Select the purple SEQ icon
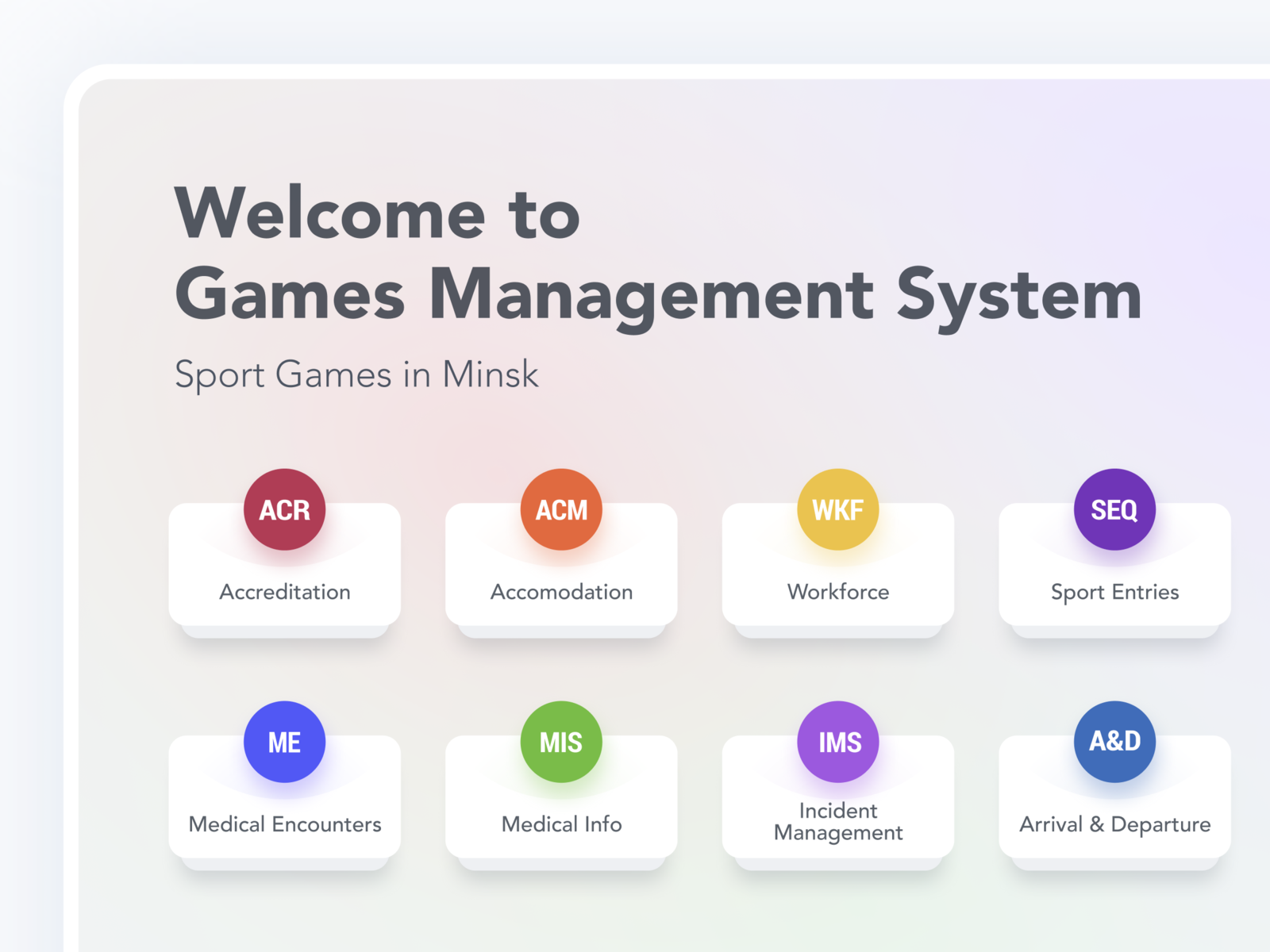This screenshot has width=1270, height=952. 1114,510
